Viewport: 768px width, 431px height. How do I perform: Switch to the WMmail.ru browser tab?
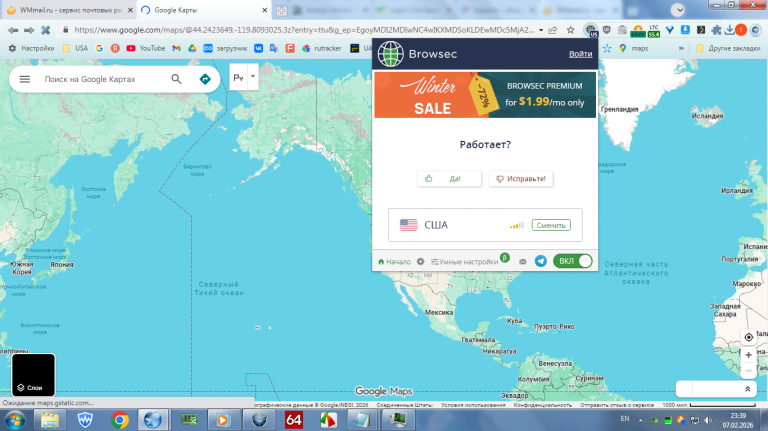70,10
